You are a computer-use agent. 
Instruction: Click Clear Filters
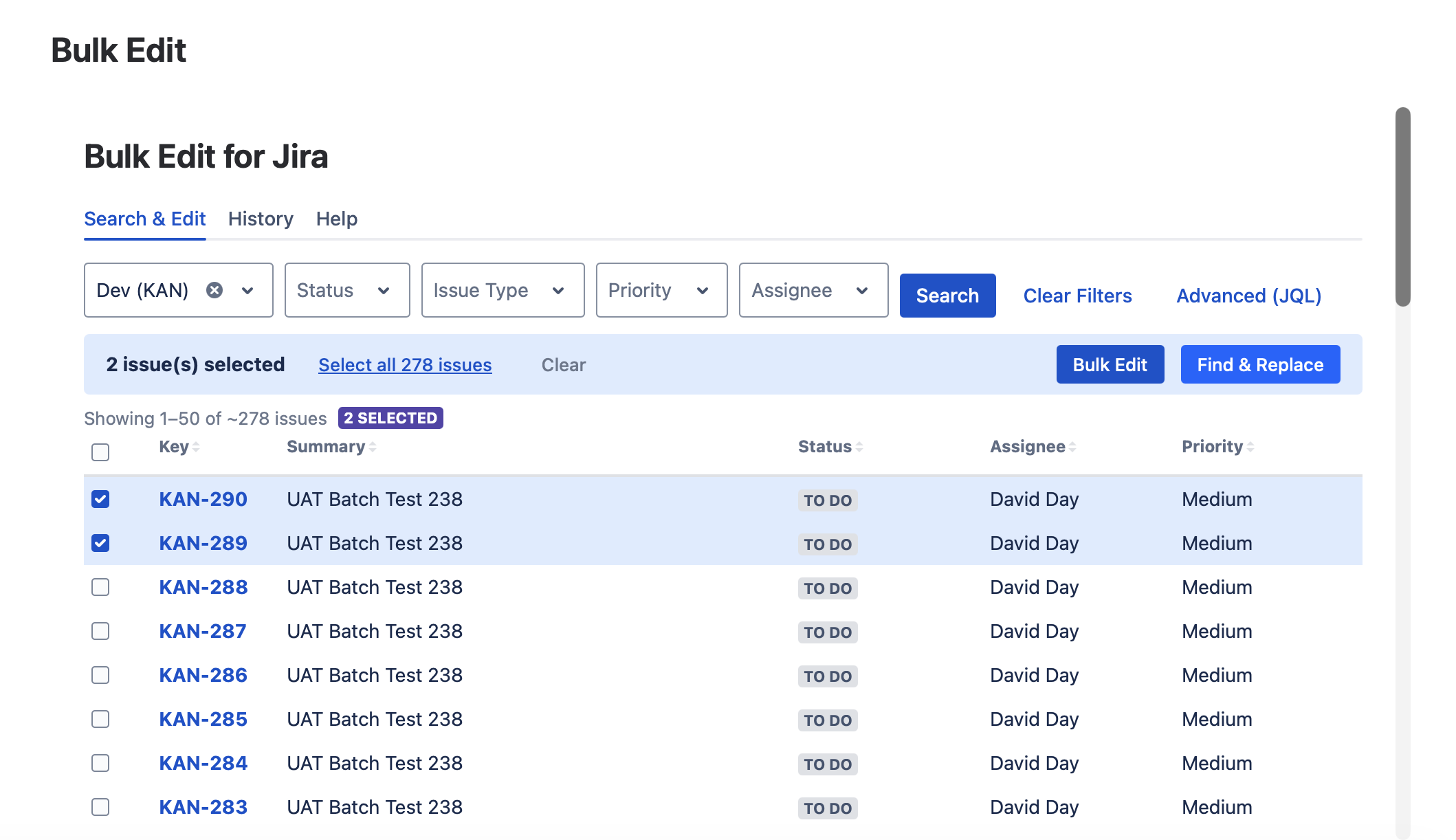click(x=1077, y=296)
